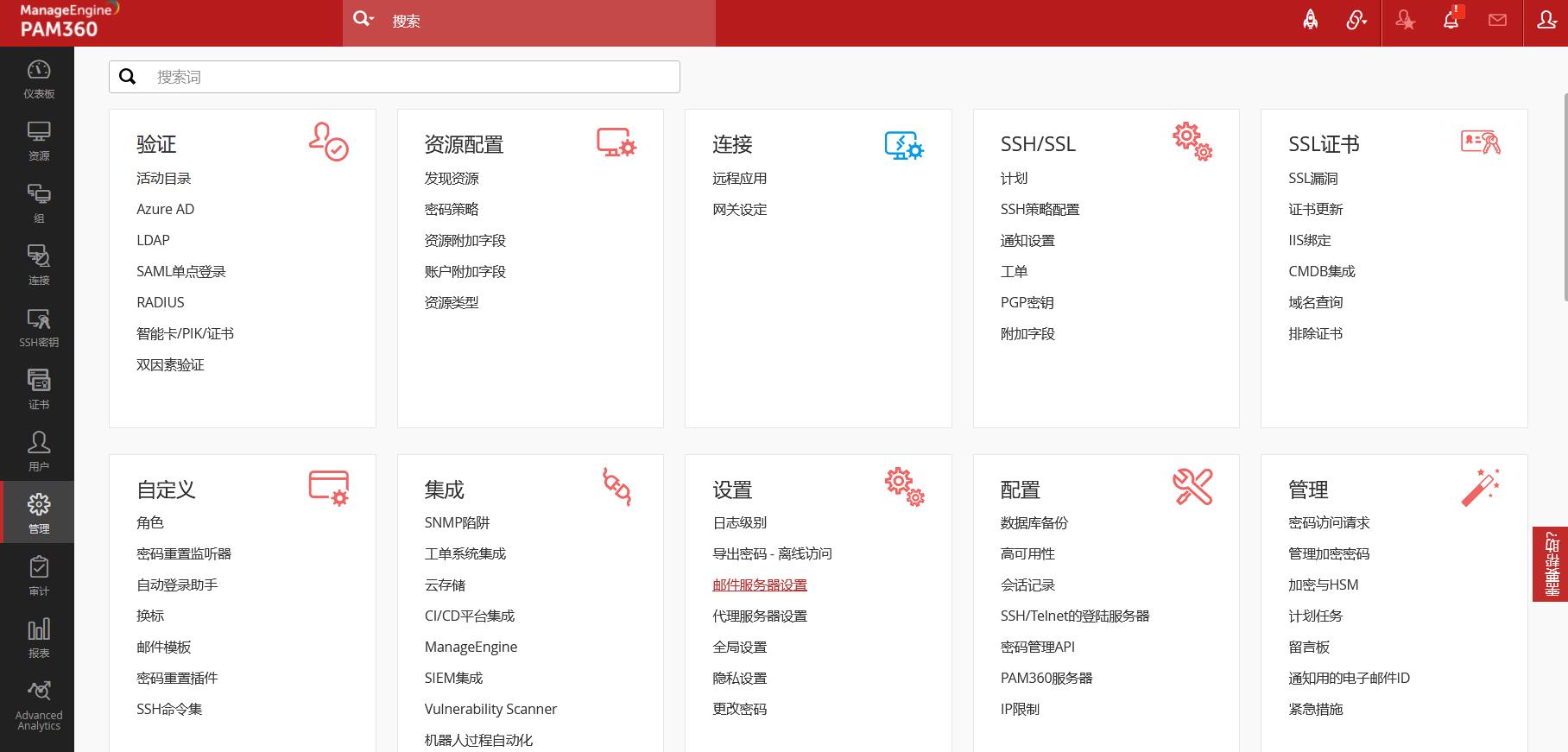Open Advanced Analytics in sidebar

coord(39,705)
